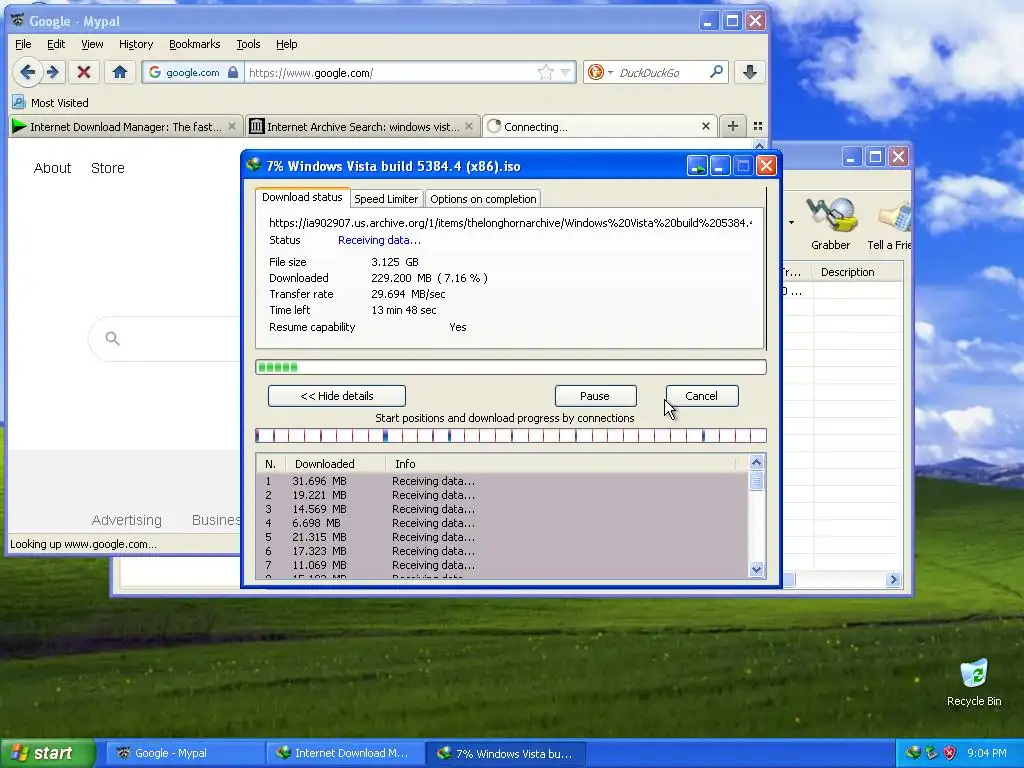The height and width of the screenshot is (768, 1024).
Task: Open the Downloads arrow button in Mypal
Action: (750, 72)
